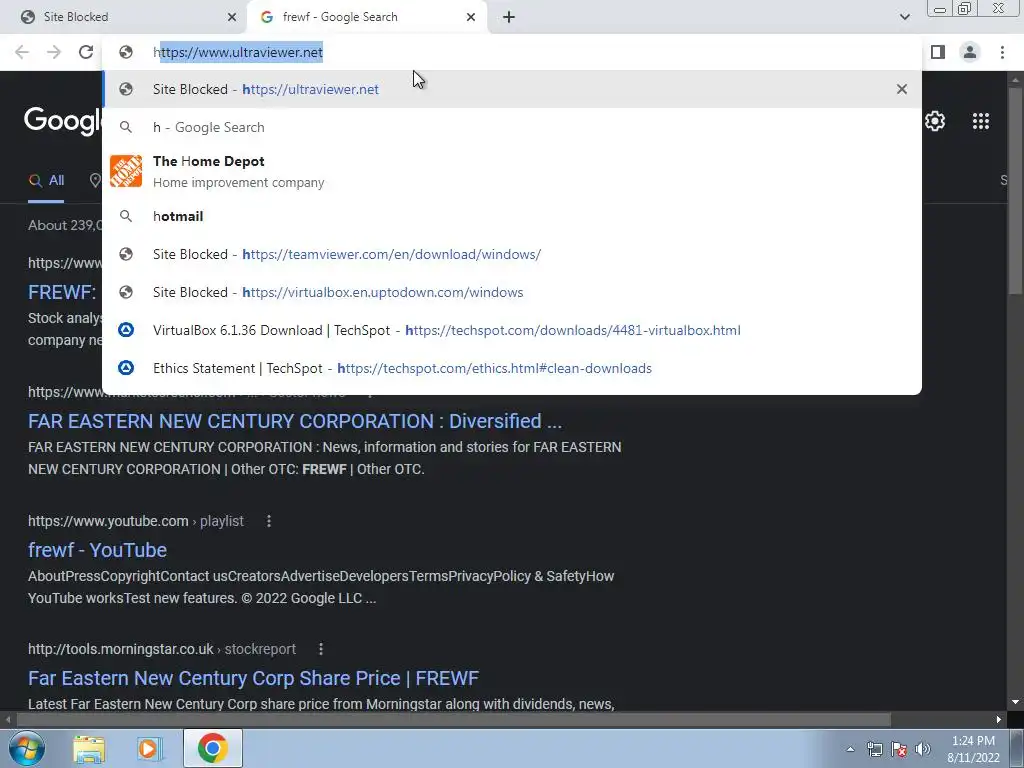1024x768 pixels.
Task: Click the scroll-right arrow of horizontal scrollbar
Action: click(999, 720)
